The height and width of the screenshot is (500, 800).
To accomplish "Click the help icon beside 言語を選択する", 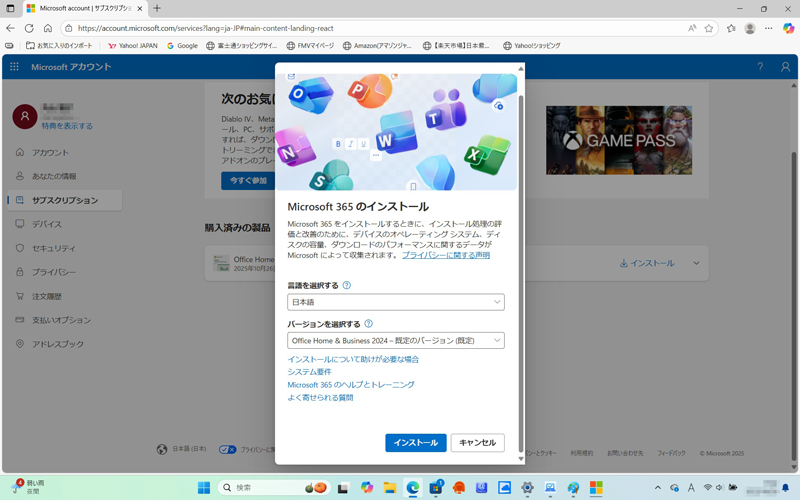I will pos(347,286).
